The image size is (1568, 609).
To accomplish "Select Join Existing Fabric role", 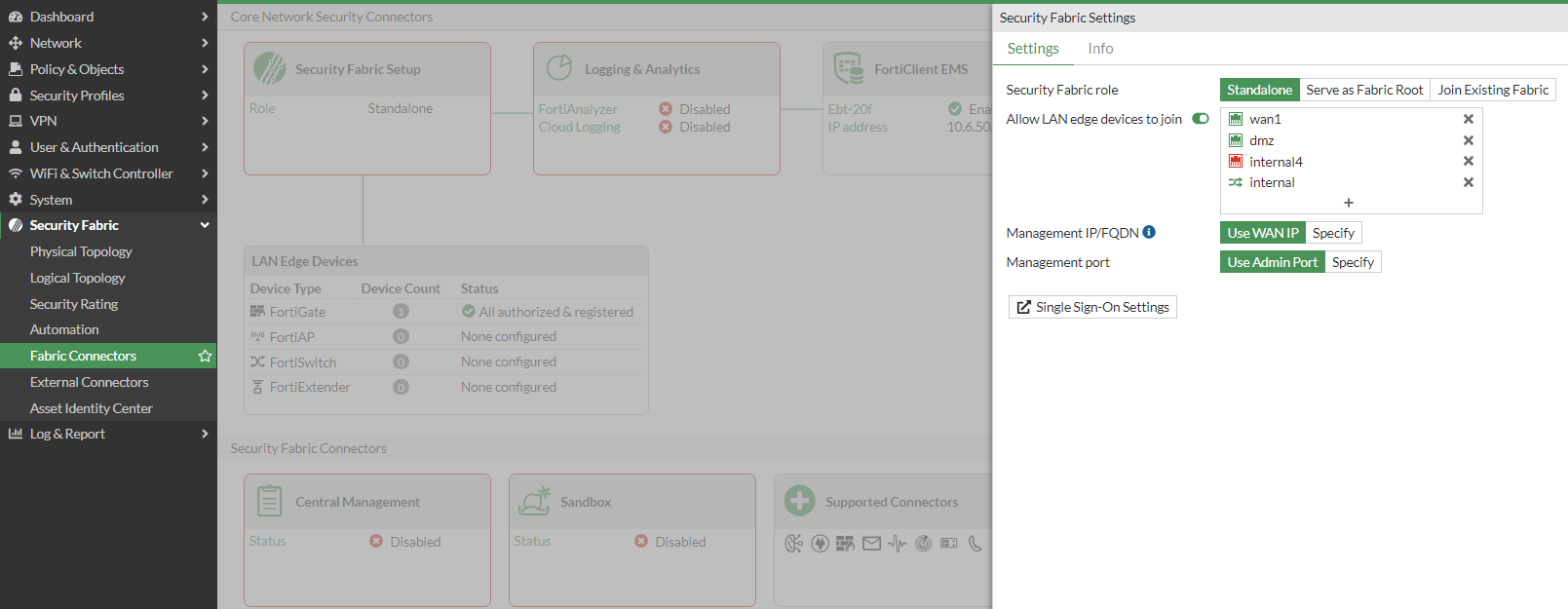I will 1493,90.
